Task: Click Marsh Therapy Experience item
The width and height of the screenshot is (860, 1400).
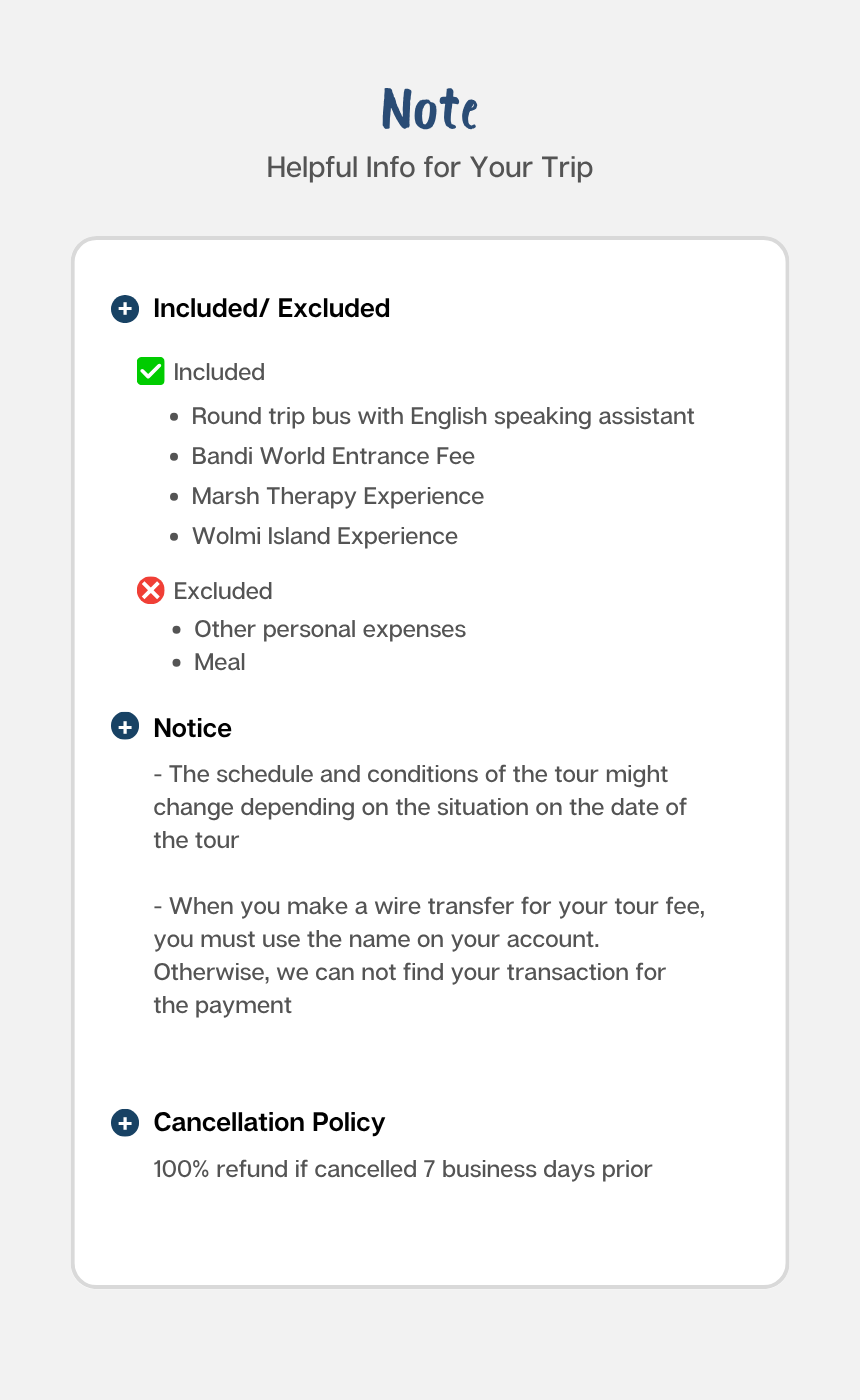Action: point(337,496)
